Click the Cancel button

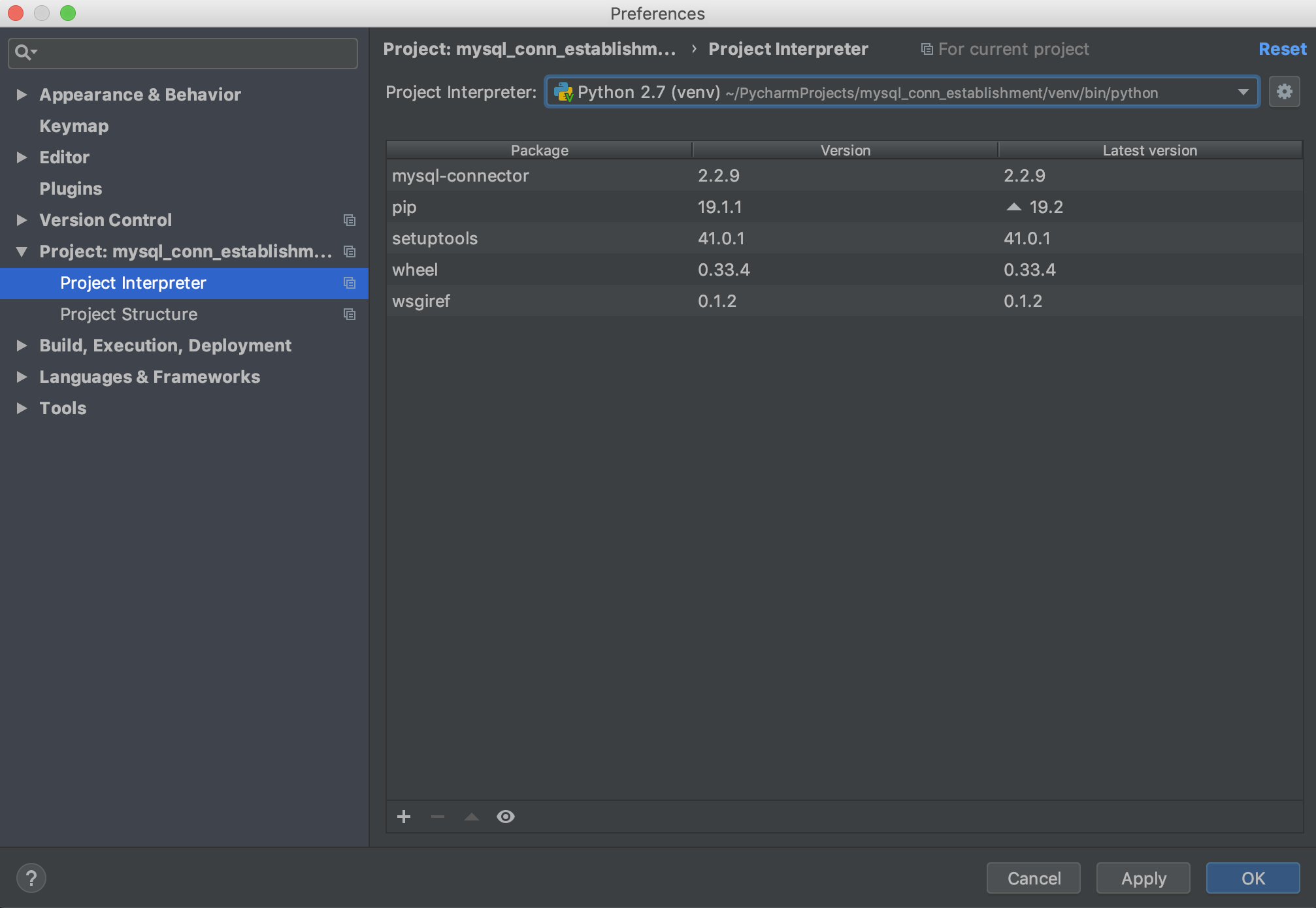pos(1033,878)
